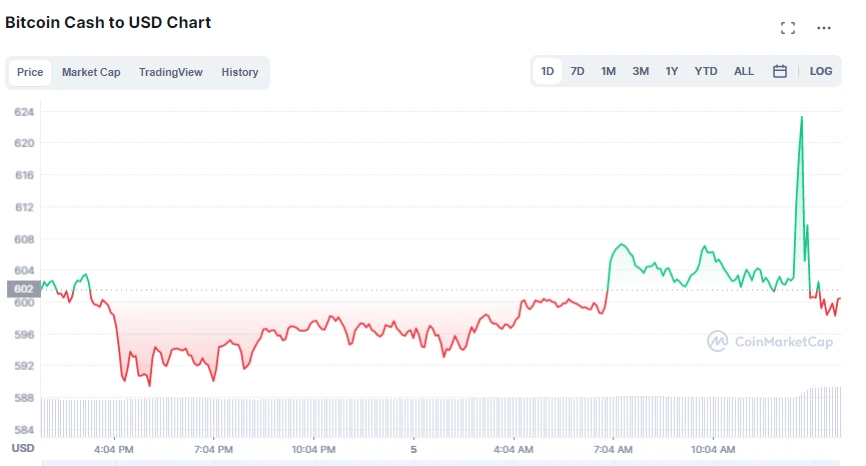The image size is (866, 466).
Task: Choose the 7D time range
Action: coord(578,71)
